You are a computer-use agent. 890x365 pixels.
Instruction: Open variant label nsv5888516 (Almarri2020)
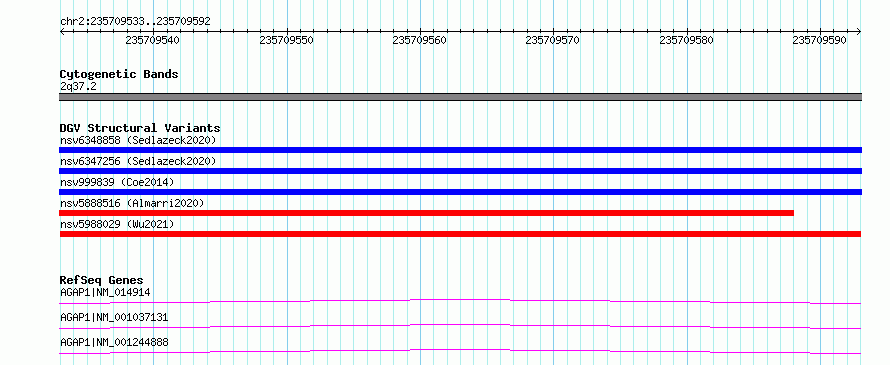[132, 203]
